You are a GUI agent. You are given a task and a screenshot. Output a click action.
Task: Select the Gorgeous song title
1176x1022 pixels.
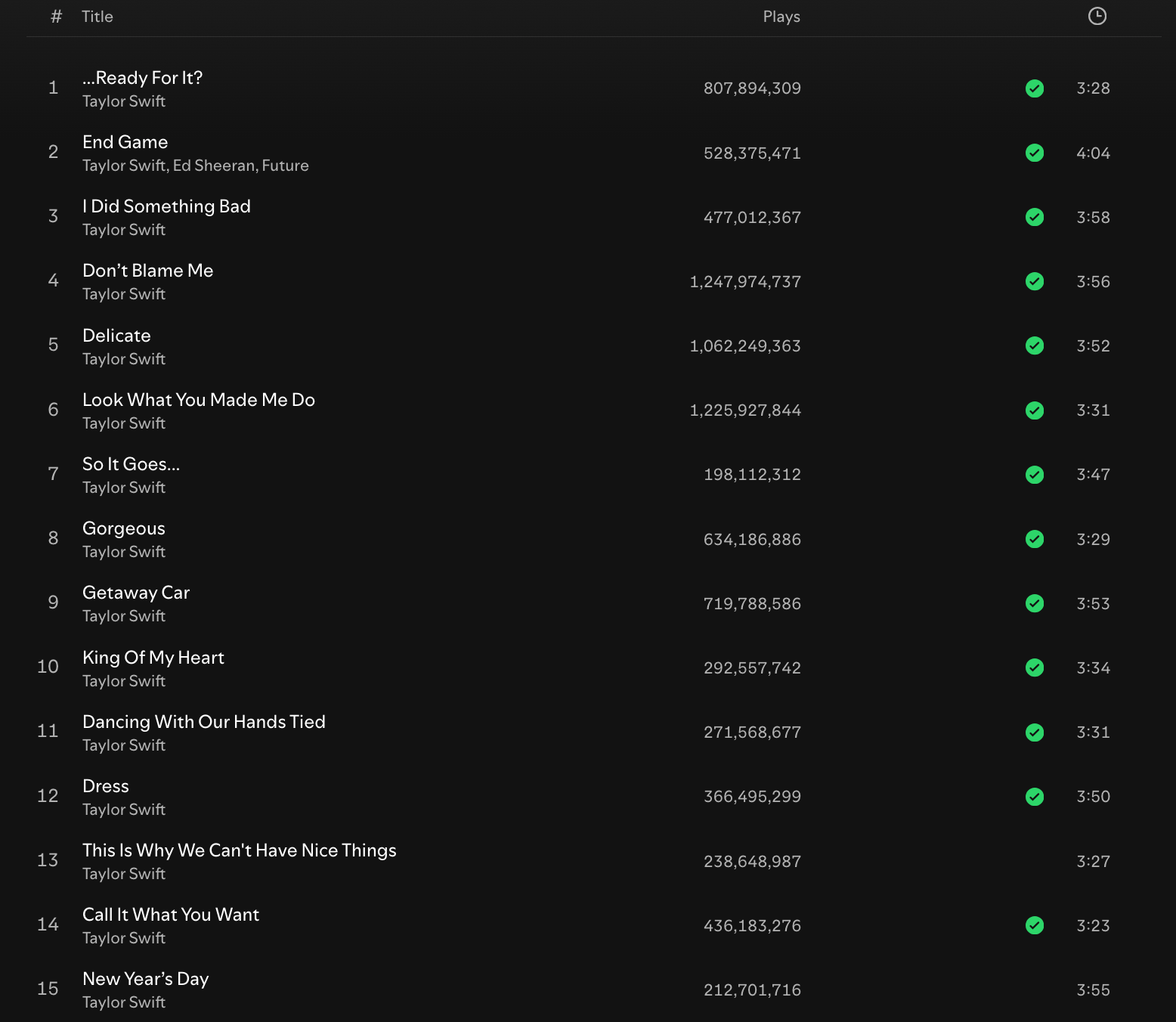click(123, 528)
